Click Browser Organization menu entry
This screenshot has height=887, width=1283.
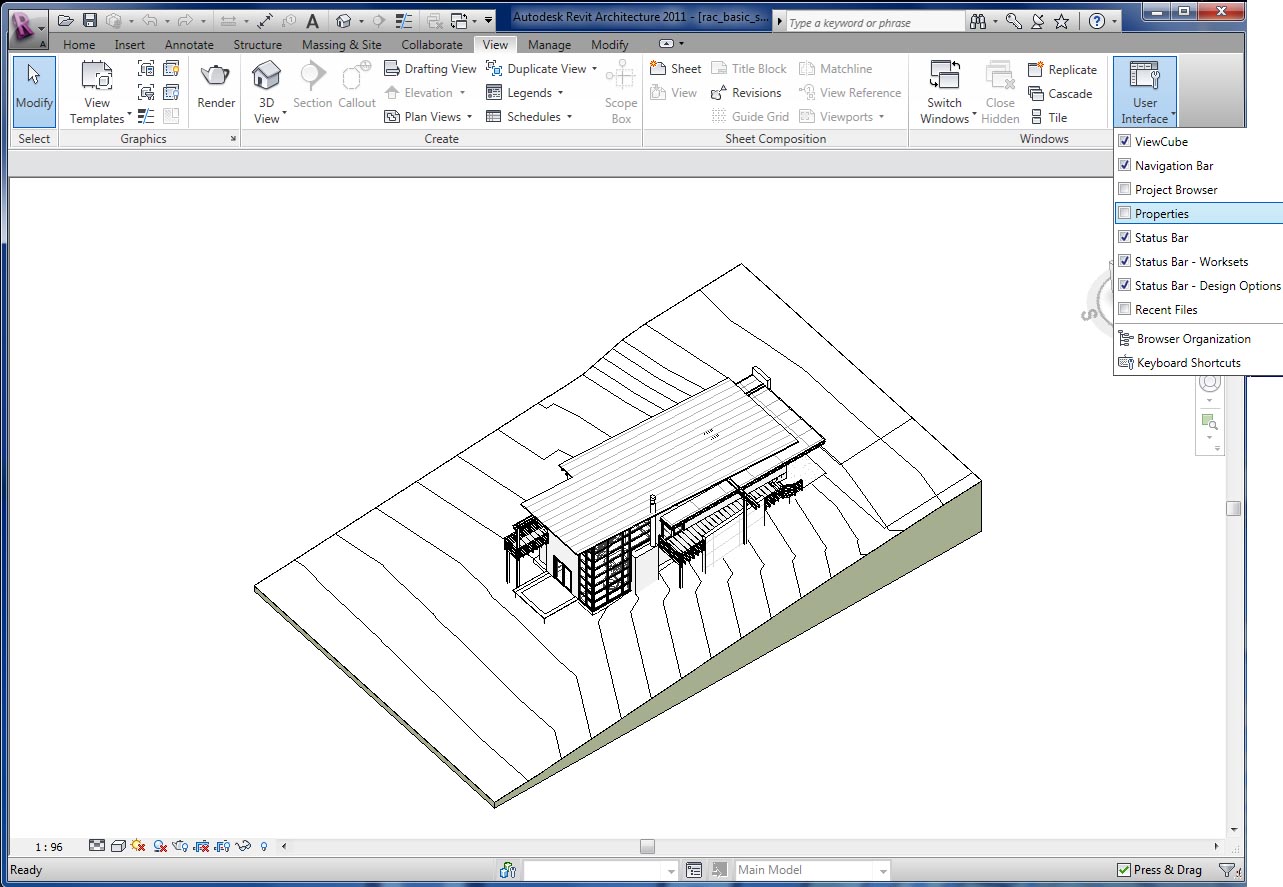(1193, 339)
